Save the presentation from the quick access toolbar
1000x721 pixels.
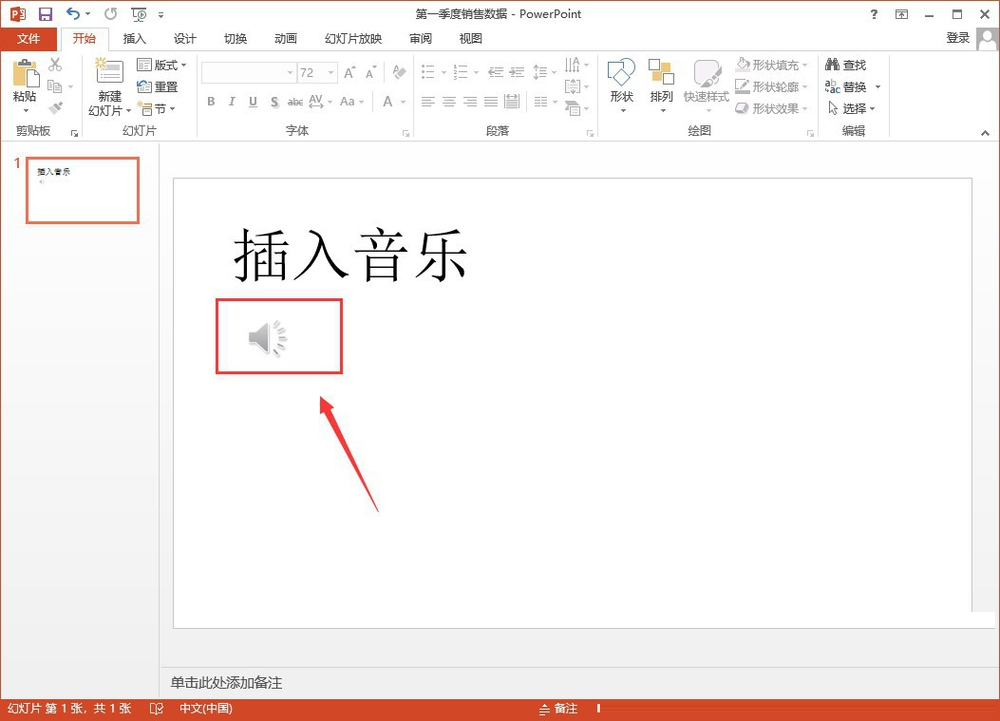coord(45,14)
